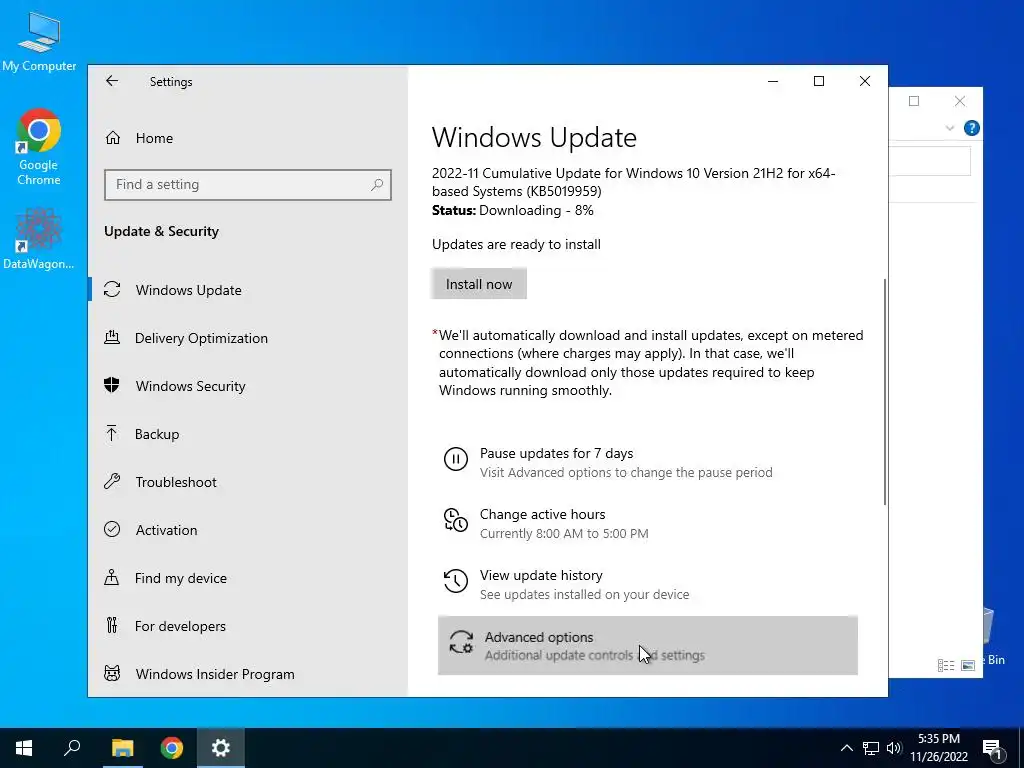
Task: Select the DataWagon desktop shortcut
Action: [x=39, y=239]
